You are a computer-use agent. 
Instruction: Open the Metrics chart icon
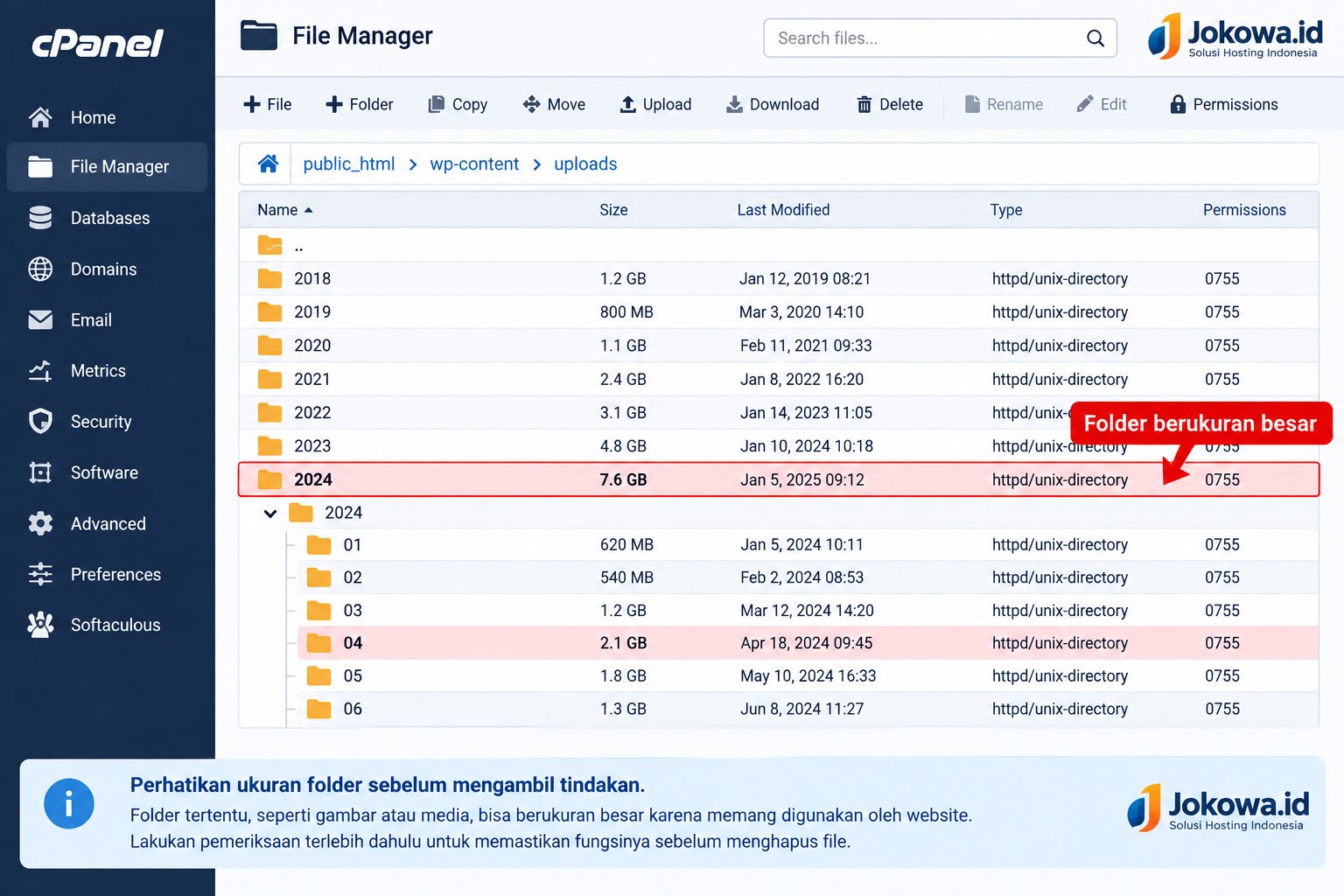(40, 371)
